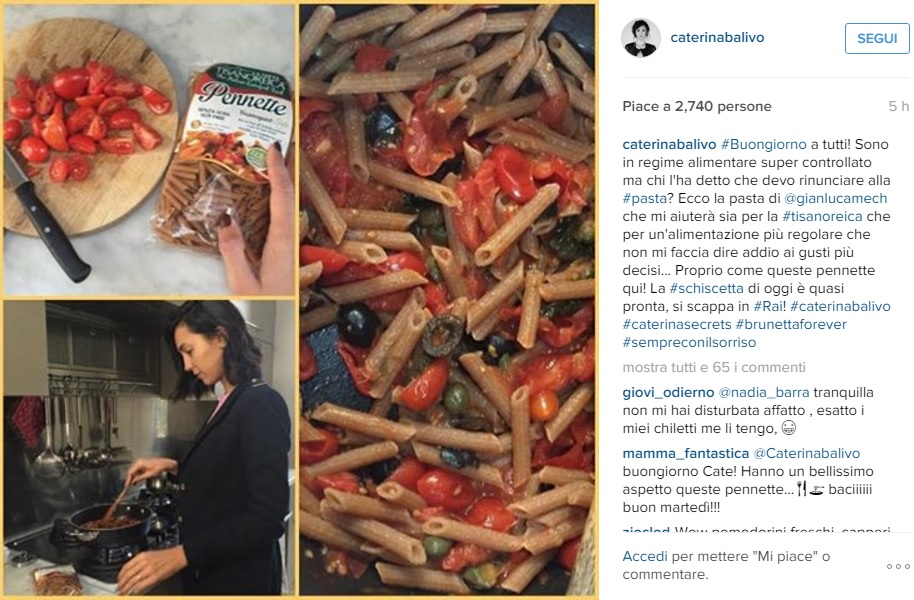Open the #pasta hashtag
Viewport: 914px width, 600px height.
(644, 198)
